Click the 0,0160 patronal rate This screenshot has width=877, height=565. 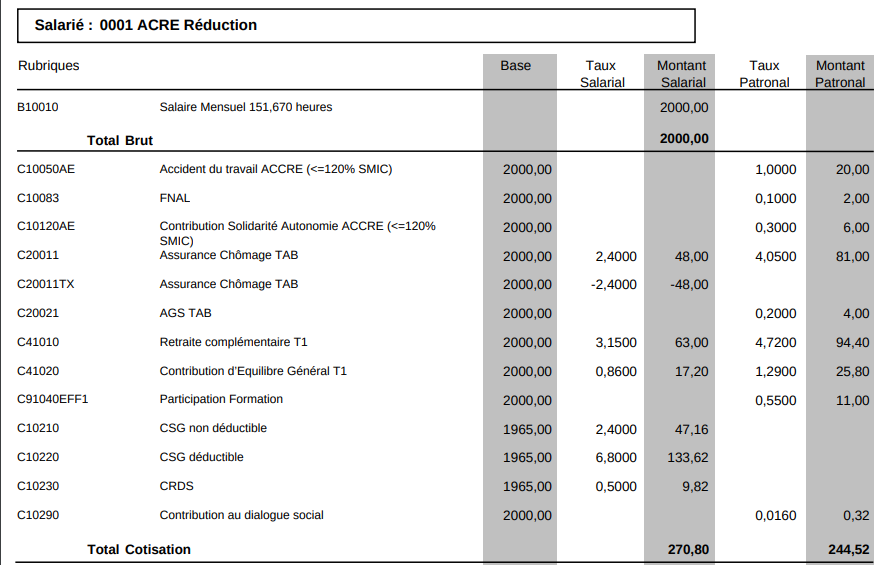[x=776, y=516]
